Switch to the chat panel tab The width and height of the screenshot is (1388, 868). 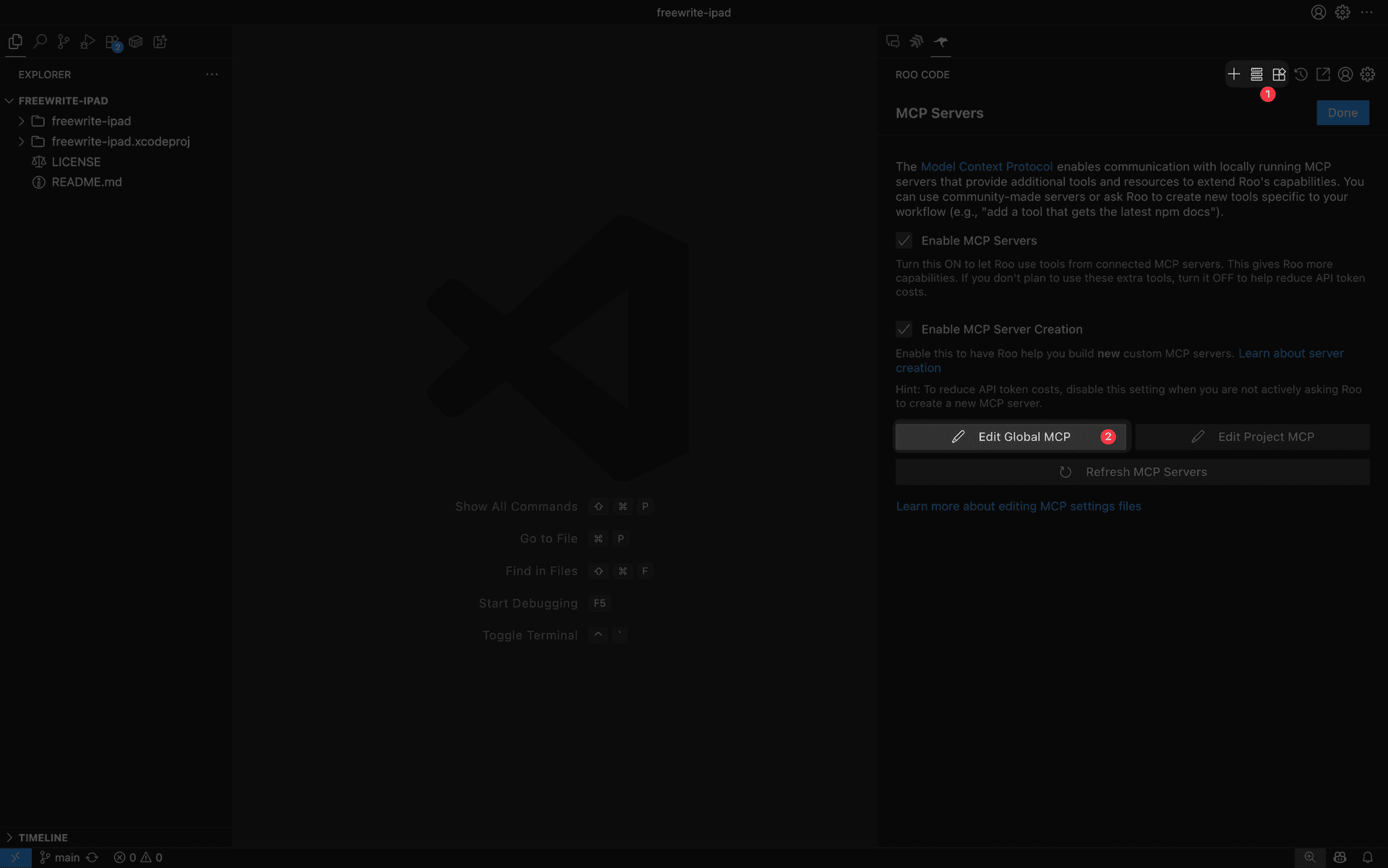coord(892,41)
